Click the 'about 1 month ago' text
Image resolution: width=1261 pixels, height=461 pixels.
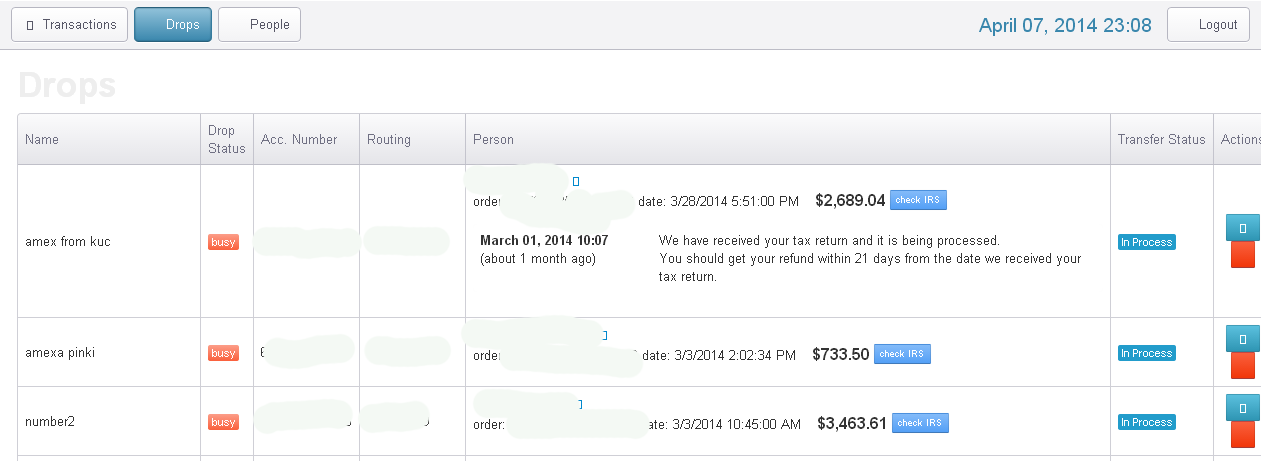(x=538, y=259)
